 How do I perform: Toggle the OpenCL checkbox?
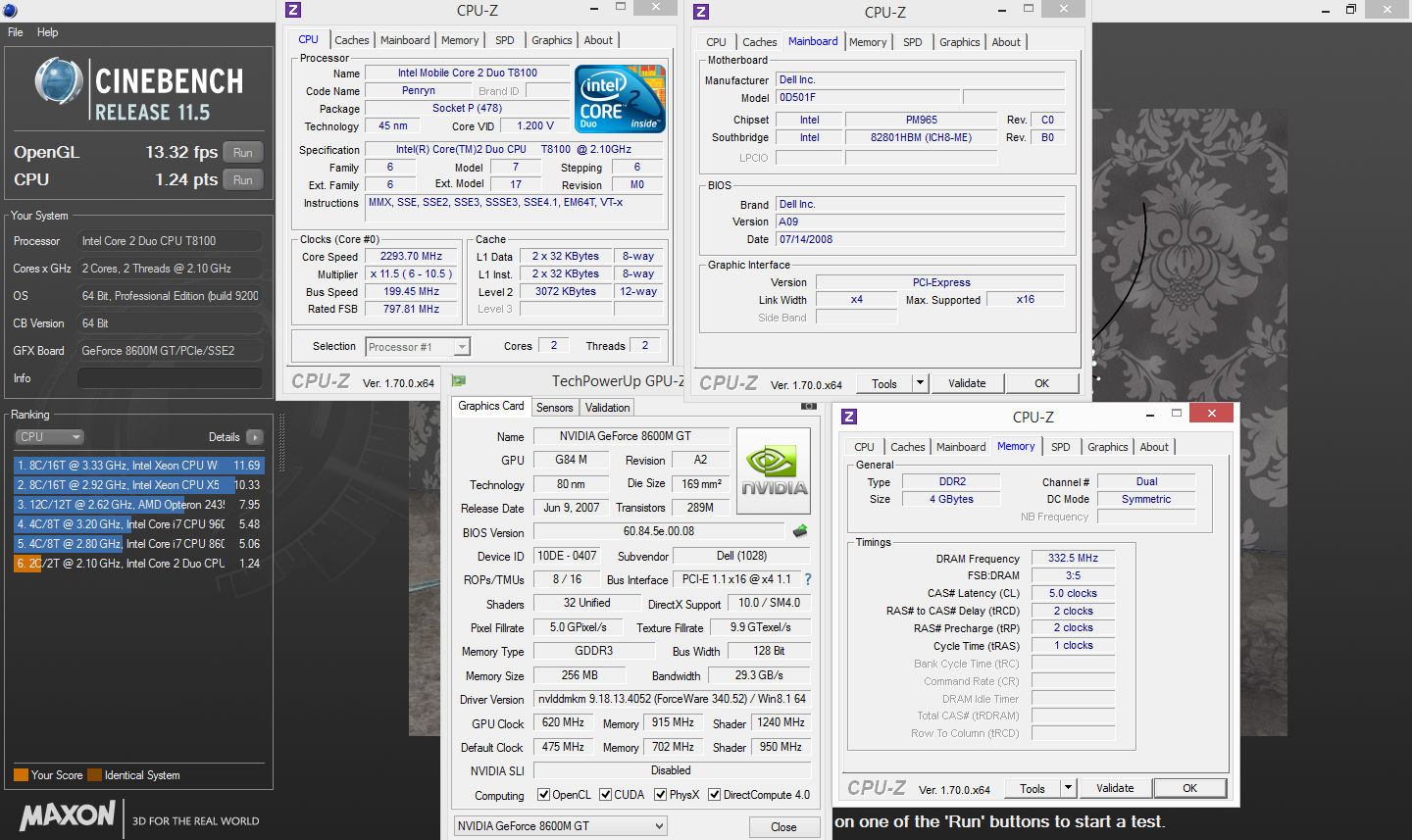tap(543, 795)
